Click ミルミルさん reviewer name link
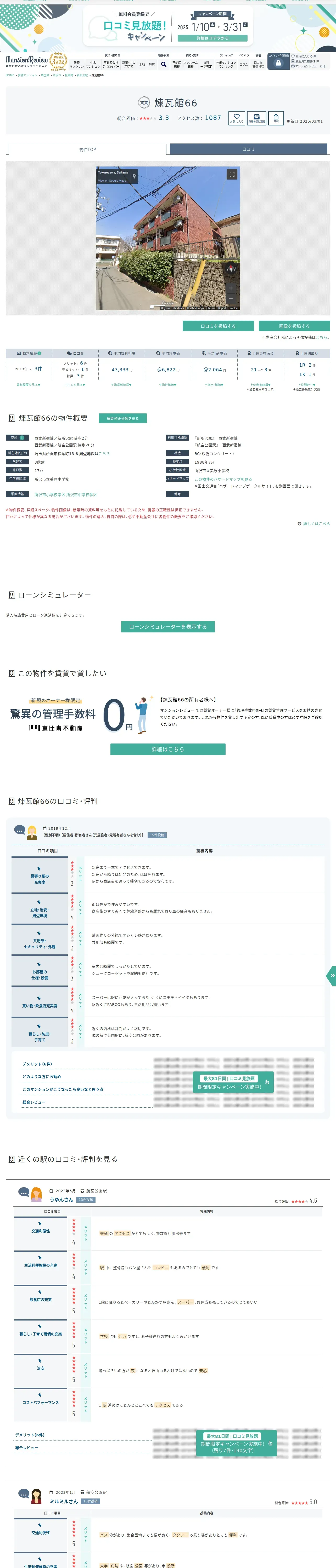Viewport: 336px width, 1568px height. [64, 1502]
